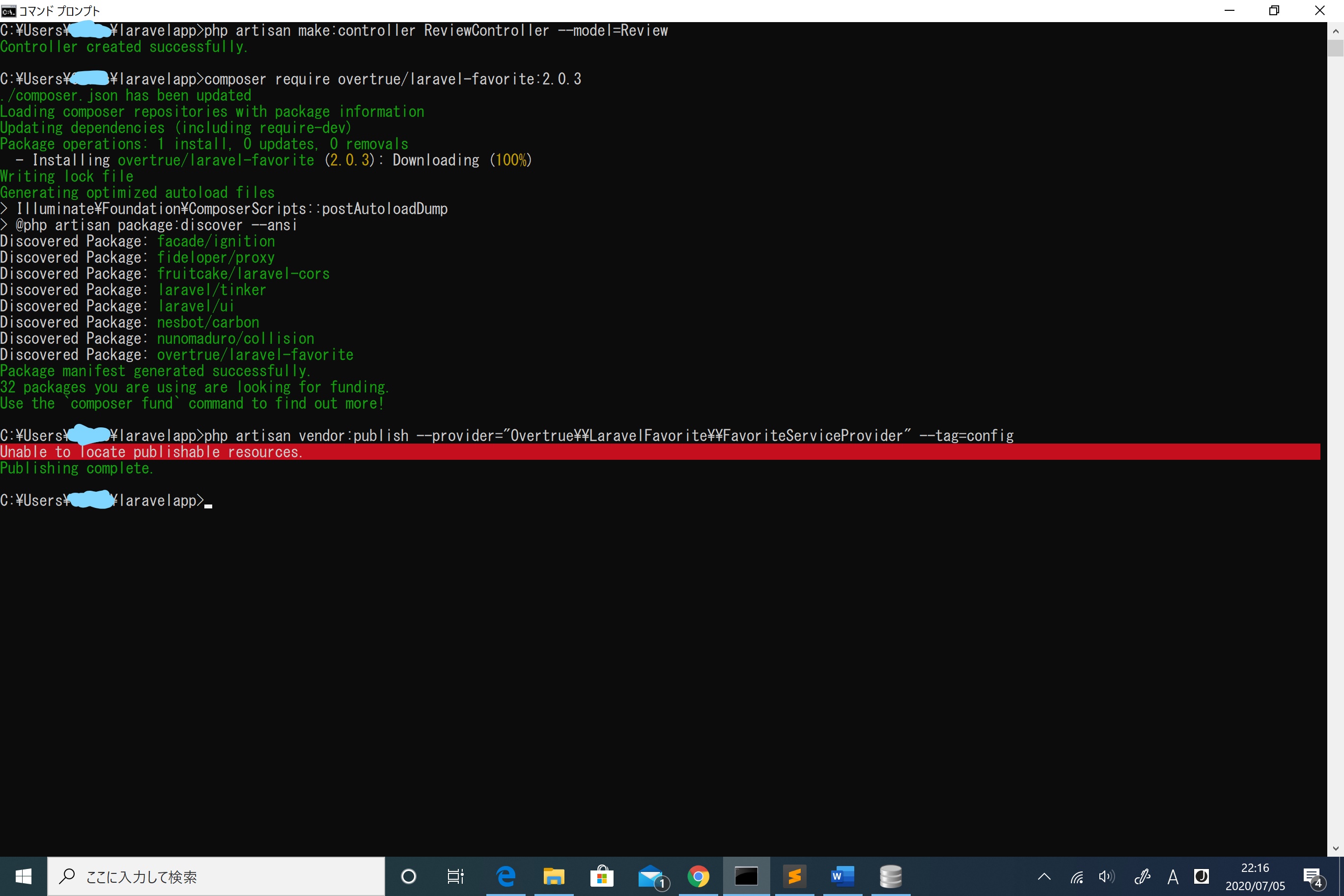Restore down the Command Prompt window
Screen dimensions: 1344x896
coord(1274,11)
